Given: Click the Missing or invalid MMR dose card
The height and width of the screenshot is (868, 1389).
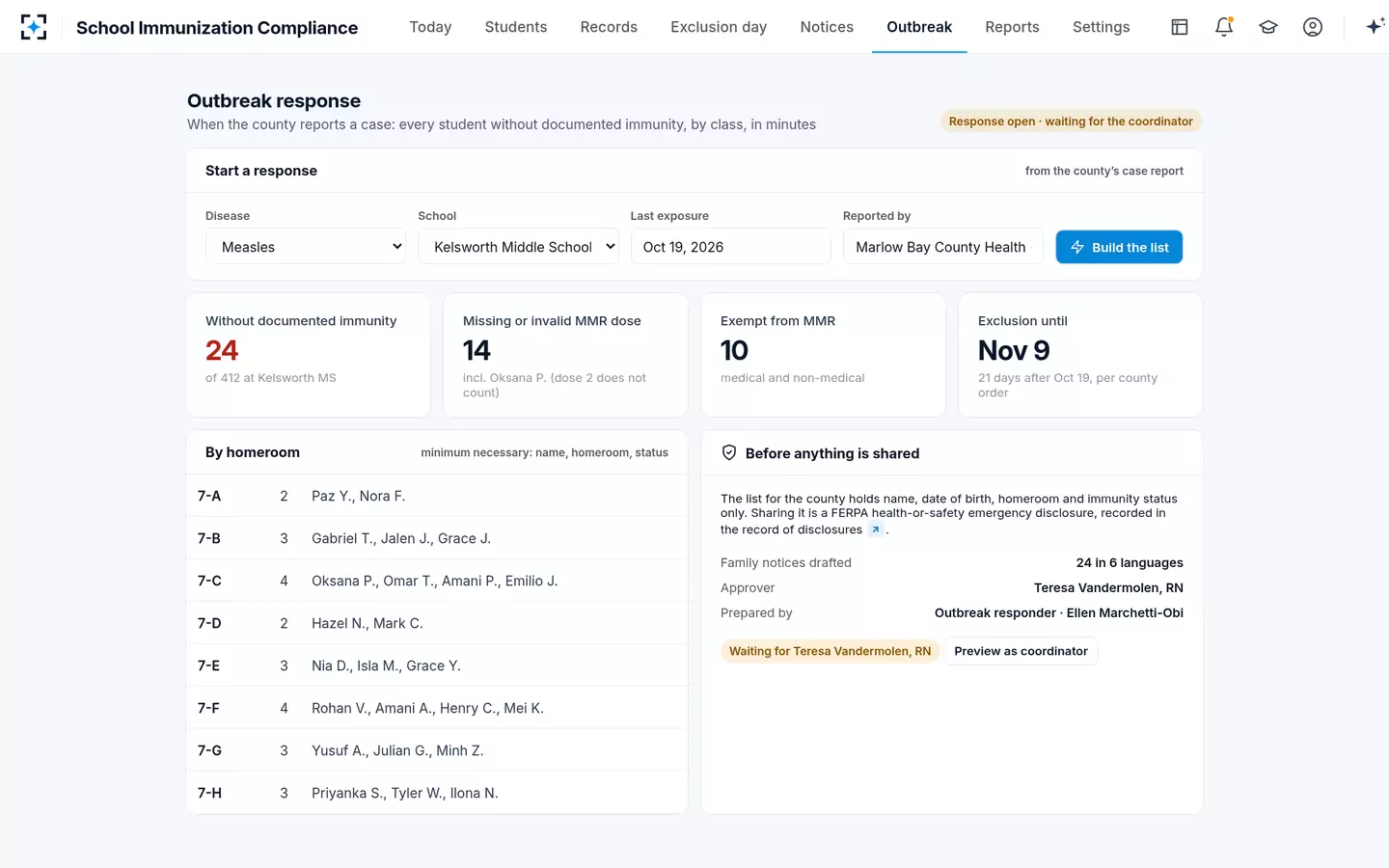Looking at the screenshot, I should tap(565, 355).
